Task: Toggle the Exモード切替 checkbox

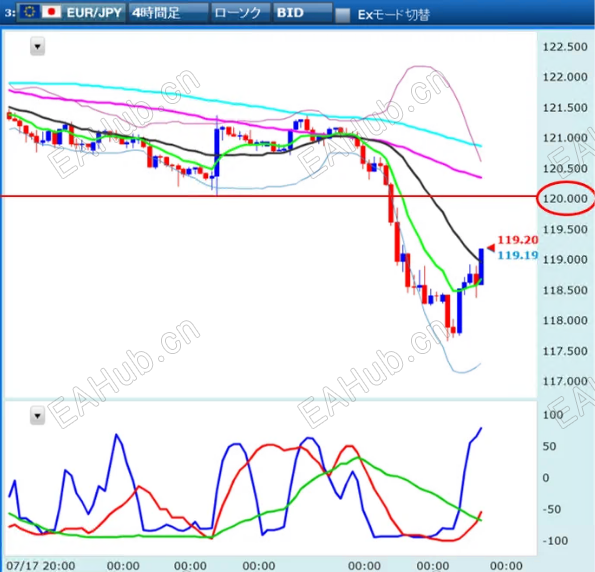Action: click(x=343, y=15)
